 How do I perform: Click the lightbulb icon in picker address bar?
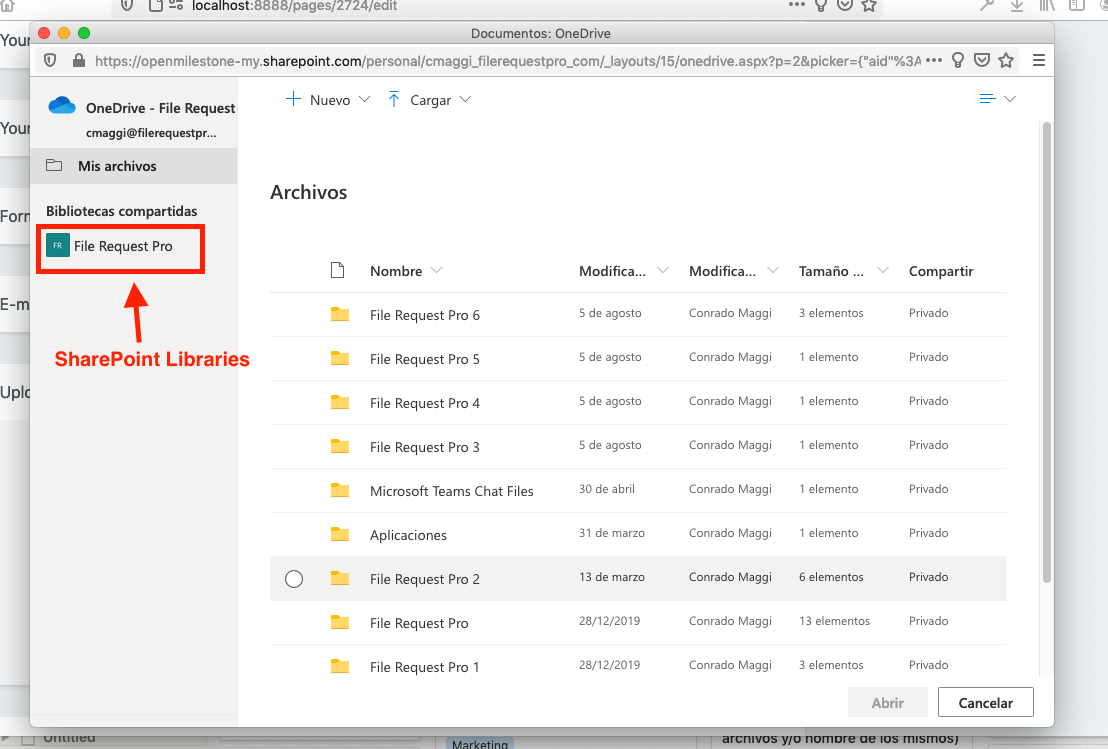pyautogui.click(x=957, y=60)
